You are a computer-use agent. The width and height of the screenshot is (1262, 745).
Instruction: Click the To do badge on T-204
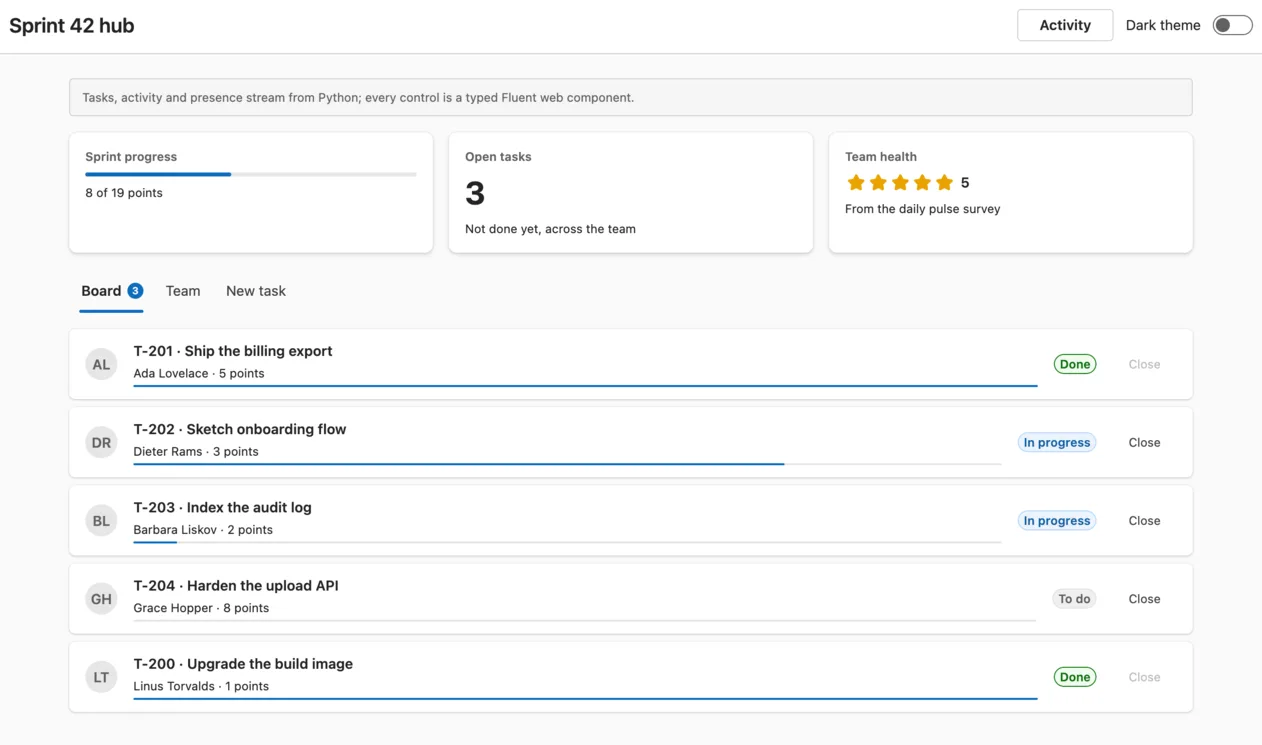tap(1075, 598)
